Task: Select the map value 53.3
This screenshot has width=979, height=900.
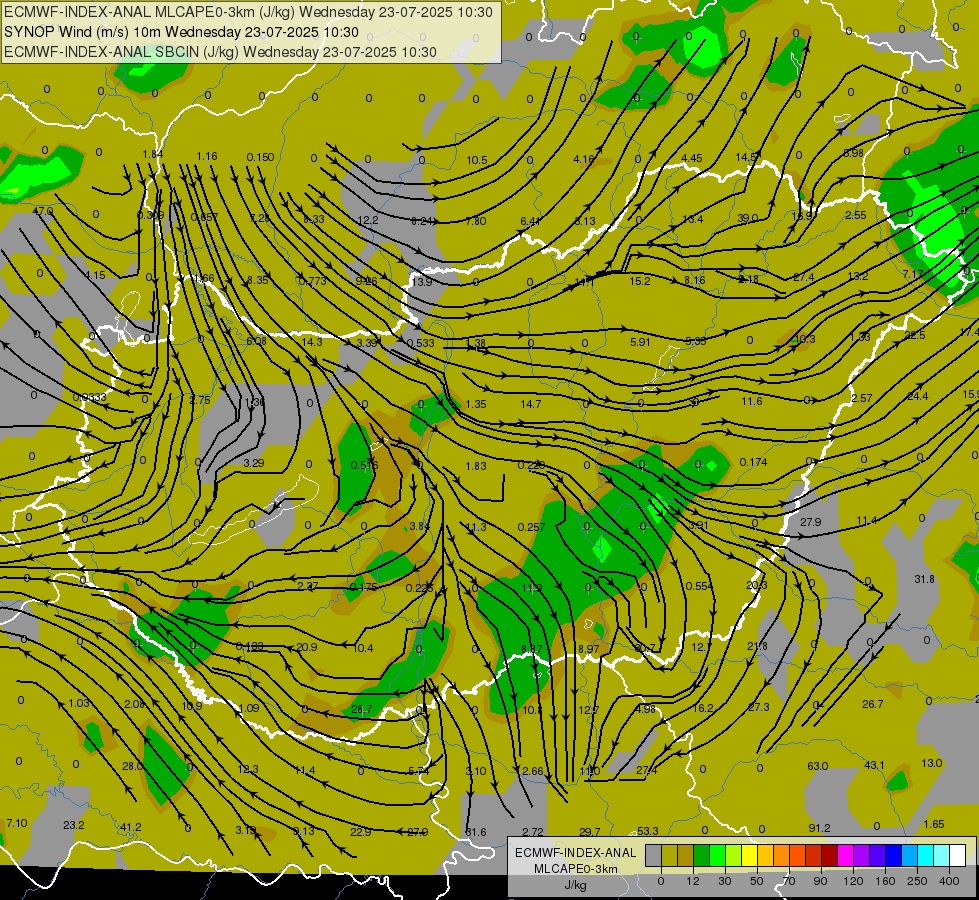Action: click(x=647, y=831)
